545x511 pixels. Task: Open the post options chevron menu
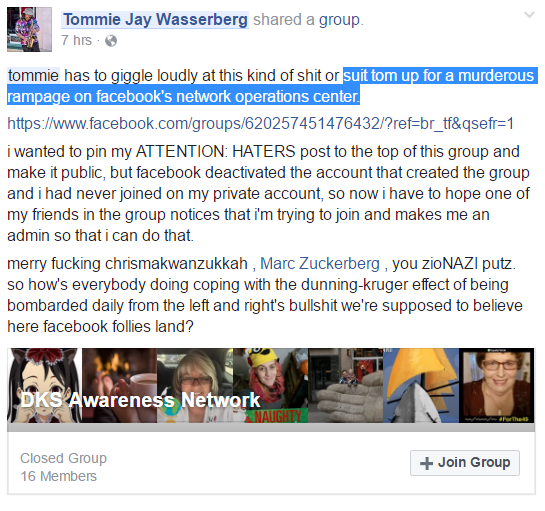click(529, 15)
